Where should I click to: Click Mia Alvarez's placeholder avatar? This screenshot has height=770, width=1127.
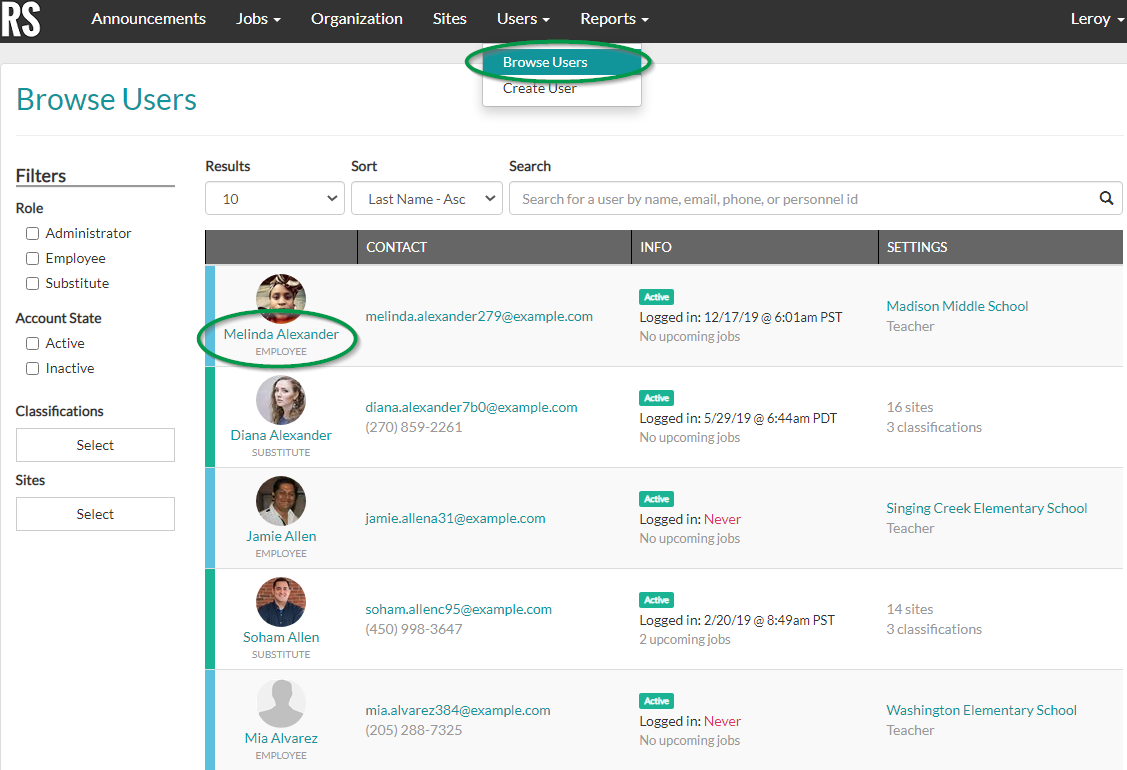click(x=281, y=703)
